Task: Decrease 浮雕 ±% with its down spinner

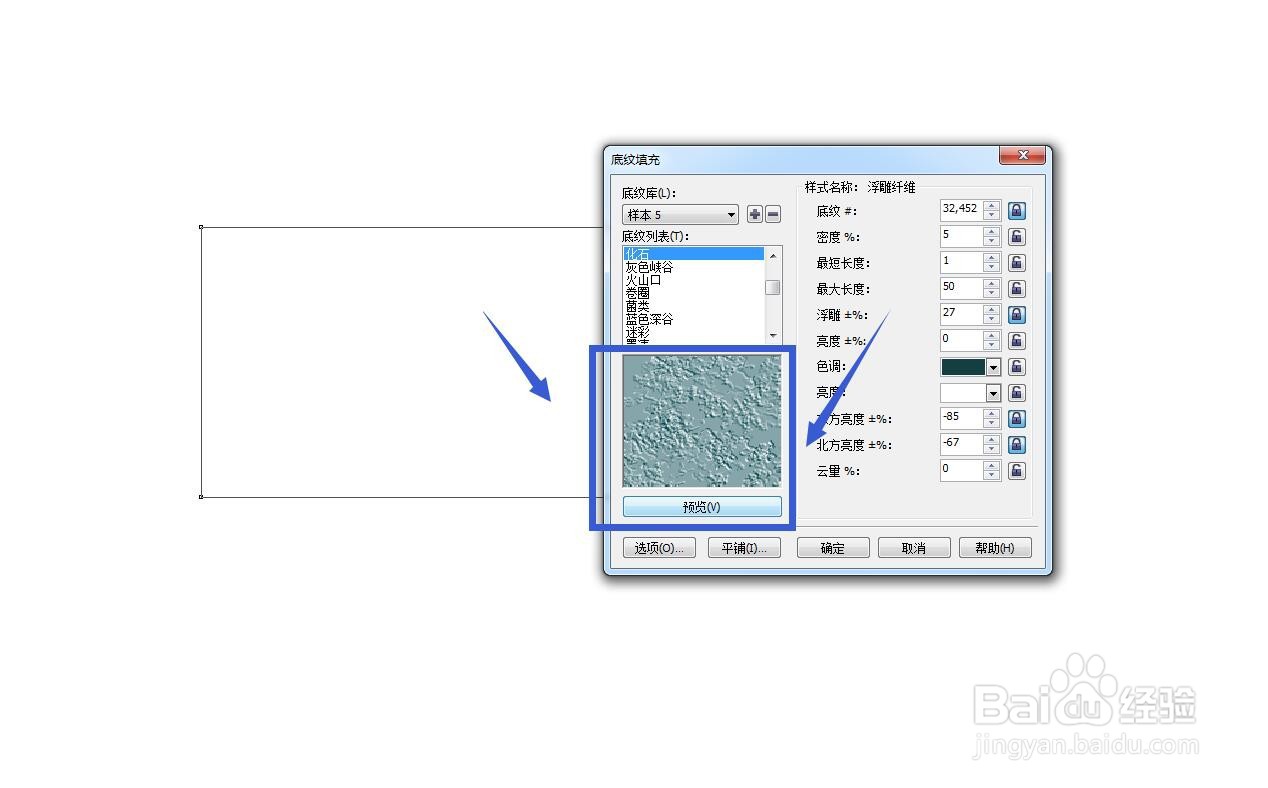Action: 991,320
